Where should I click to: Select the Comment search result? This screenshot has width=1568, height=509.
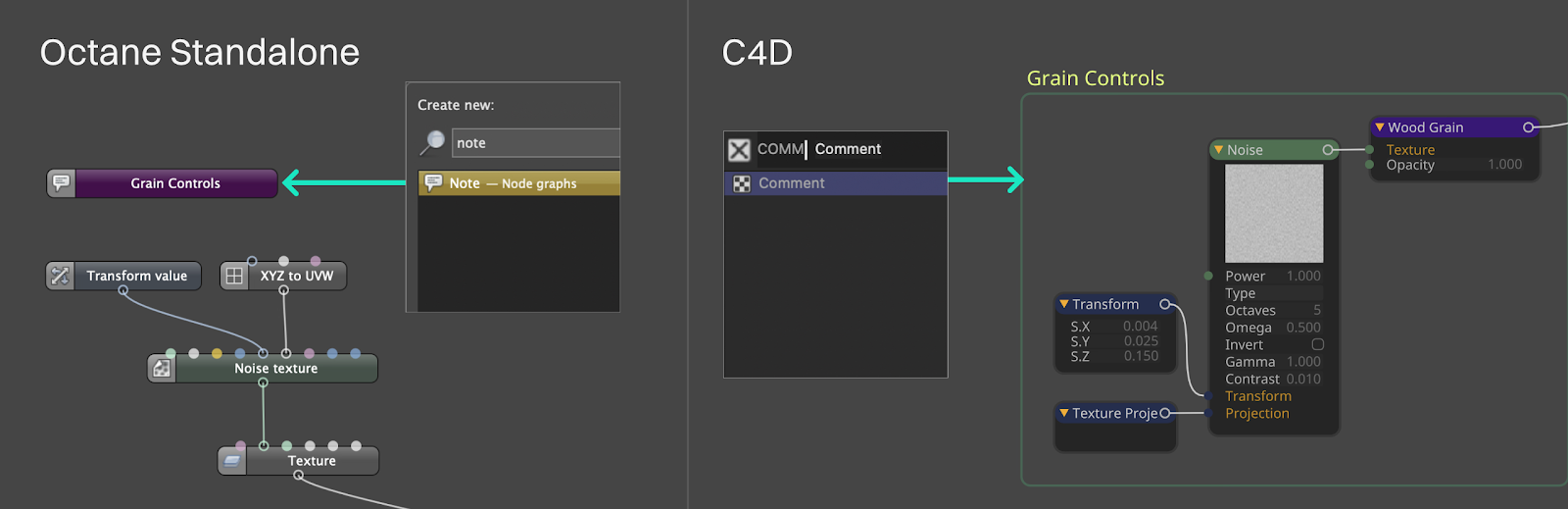[x=836, y=183]
